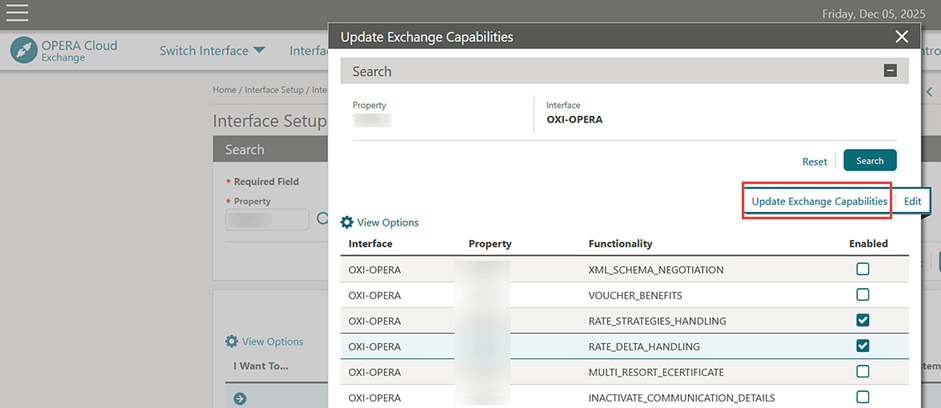Click the background Search panel header

coord(270,149)
